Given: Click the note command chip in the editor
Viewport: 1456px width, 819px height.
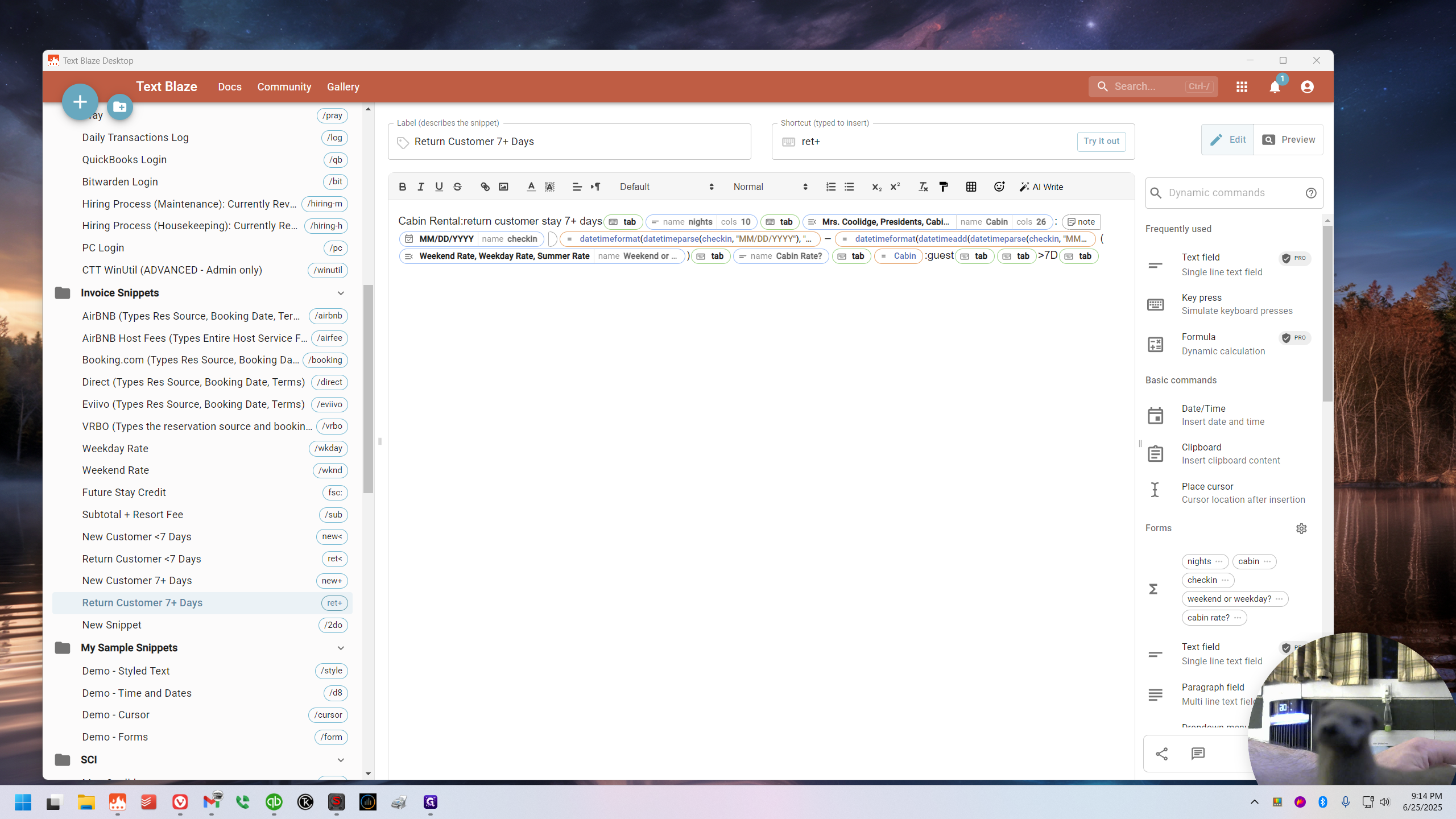Looking at the screenshot, I should tap(1081, 222).
